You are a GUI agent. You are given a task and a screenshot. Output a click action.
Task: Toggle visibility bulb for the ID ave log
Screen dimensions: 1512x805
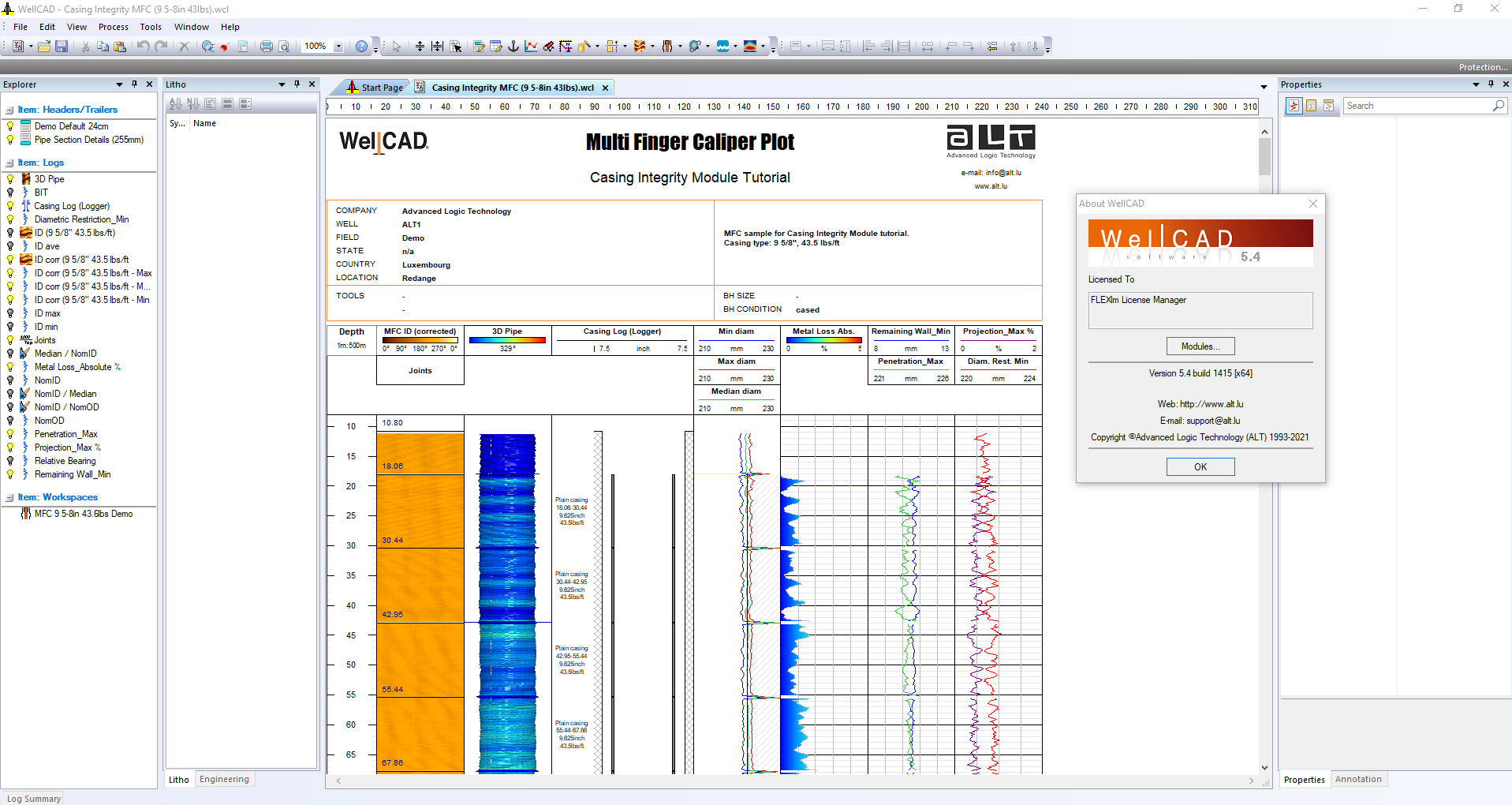pyautogui.click(x=10, y=246)
